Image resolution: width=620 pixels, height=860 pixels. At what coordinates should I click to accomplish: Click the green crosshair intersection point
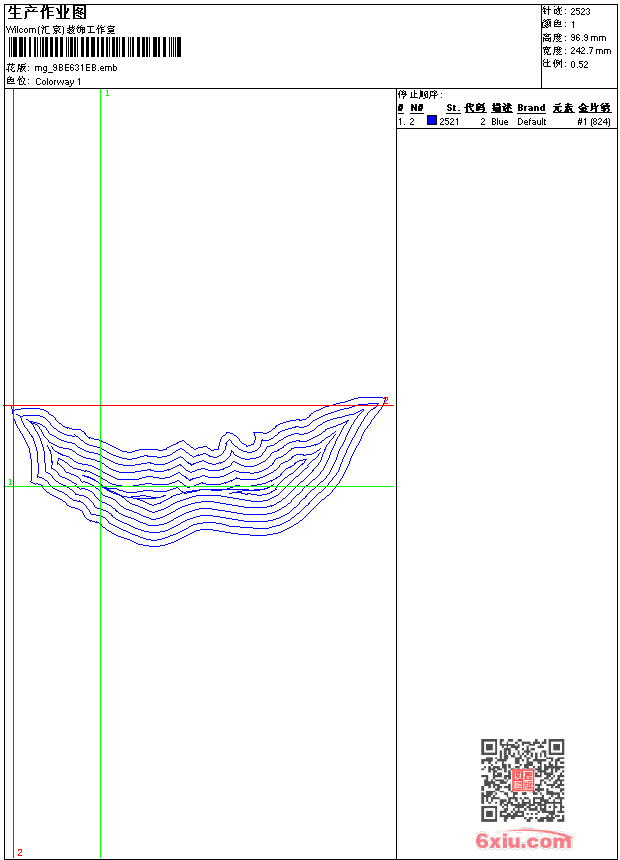coord(101,487)
